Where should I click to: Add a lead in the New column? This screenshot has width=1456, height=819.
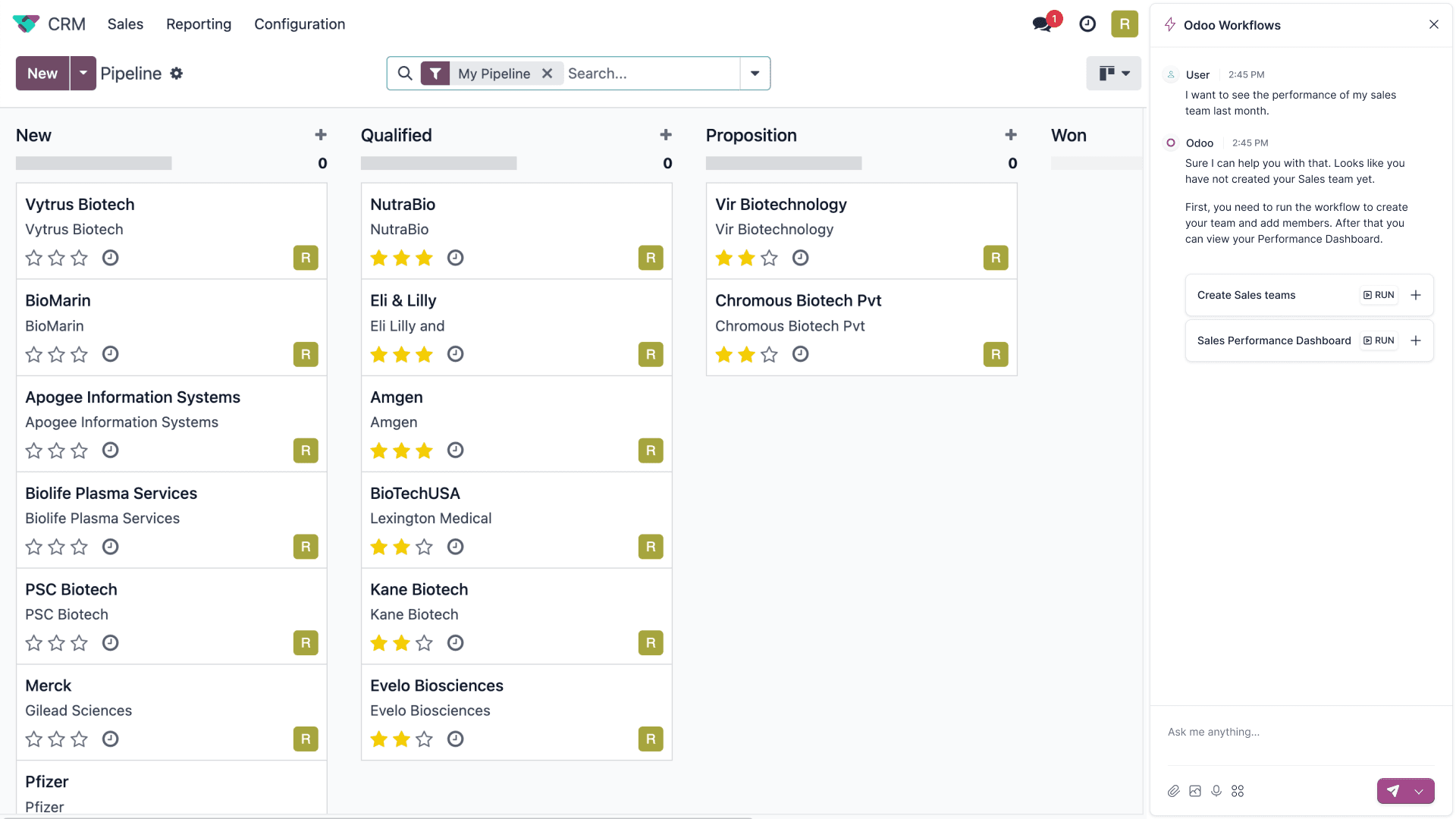321,135
